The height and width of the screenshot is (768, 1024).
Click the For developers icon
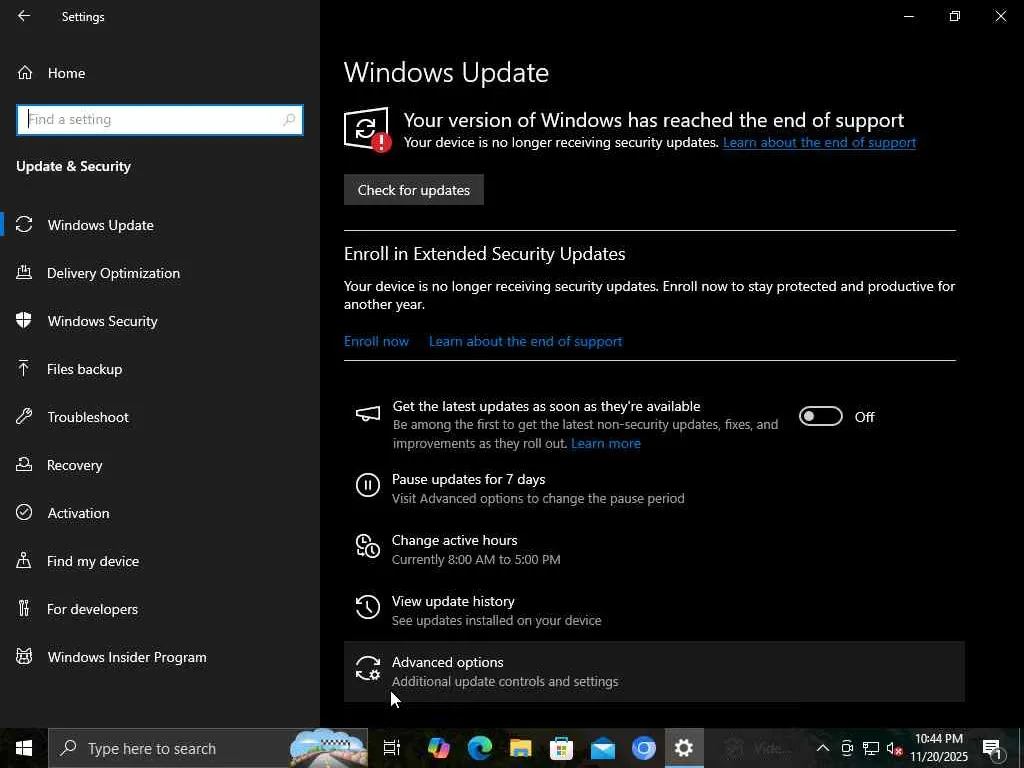[x=24, y=609]
